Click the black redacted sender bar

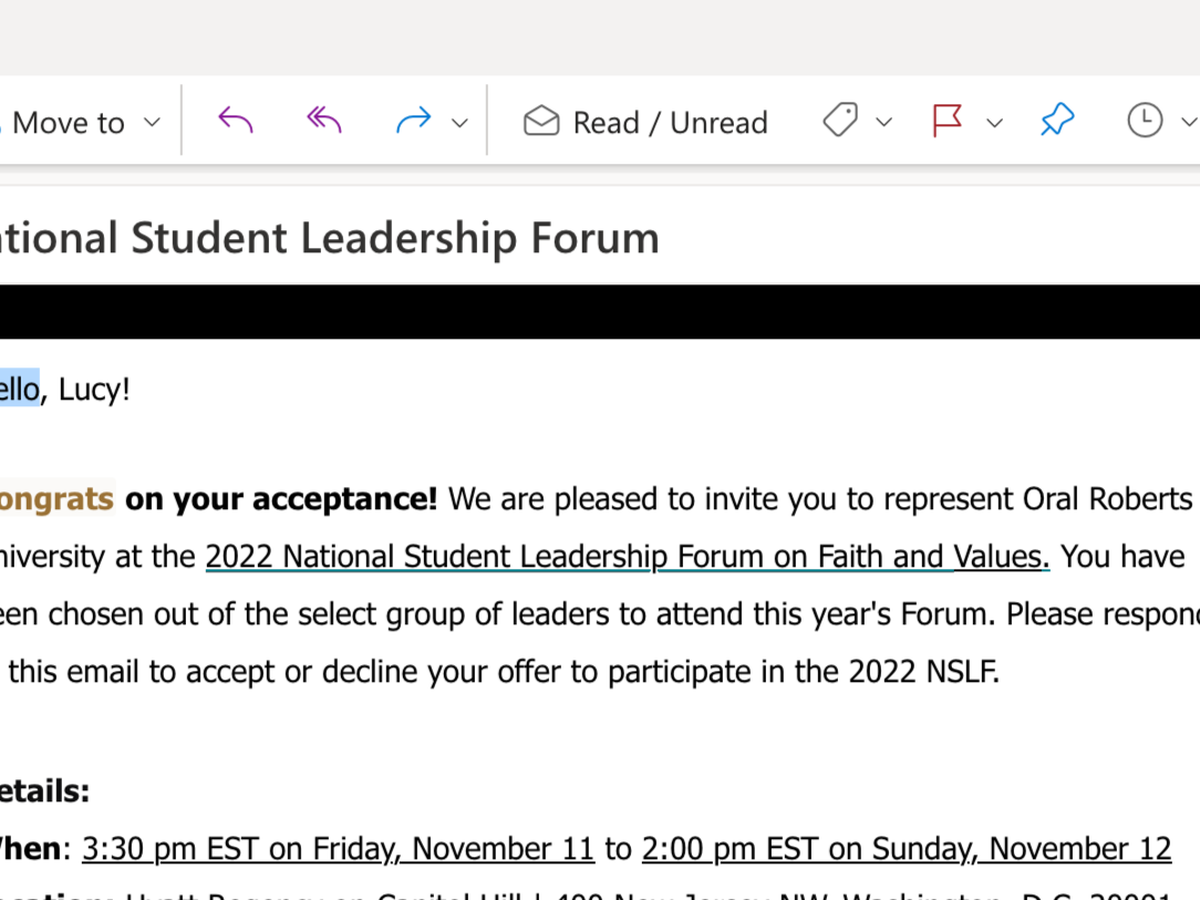[x=600, y=311]
